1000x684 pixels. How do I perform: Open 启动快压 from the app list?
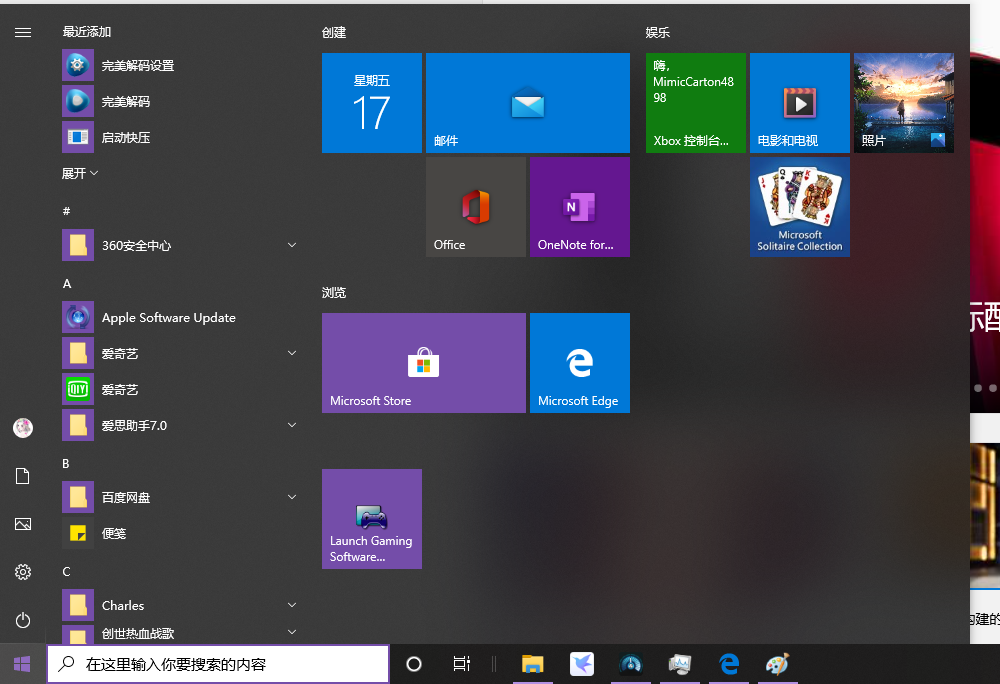click(179, 138)
